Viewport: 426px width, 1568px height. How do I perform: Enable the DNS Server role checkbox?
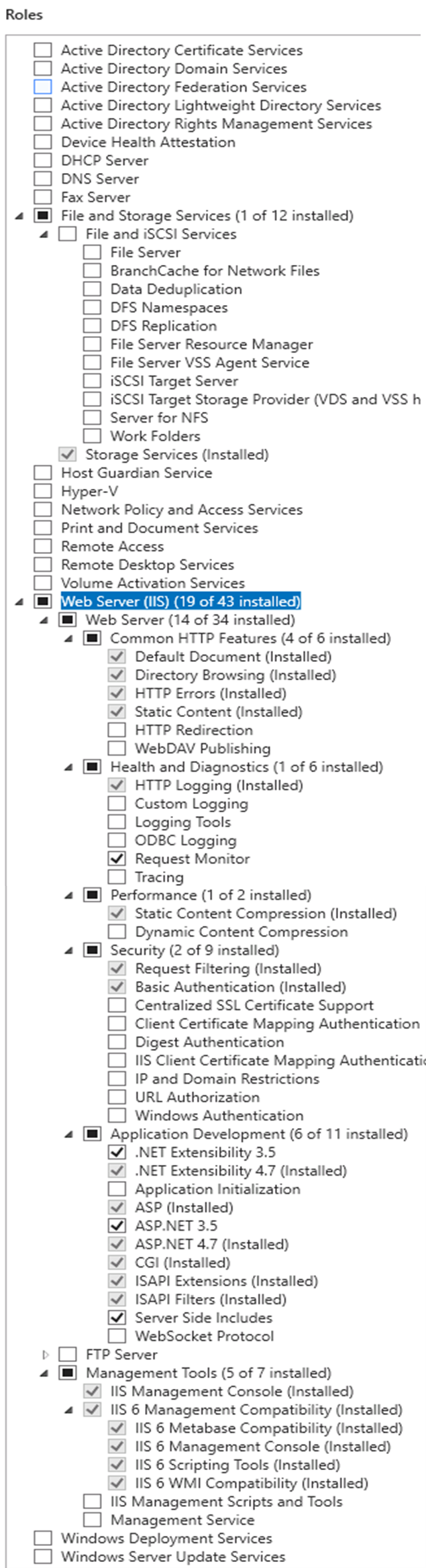click(43, 179)
